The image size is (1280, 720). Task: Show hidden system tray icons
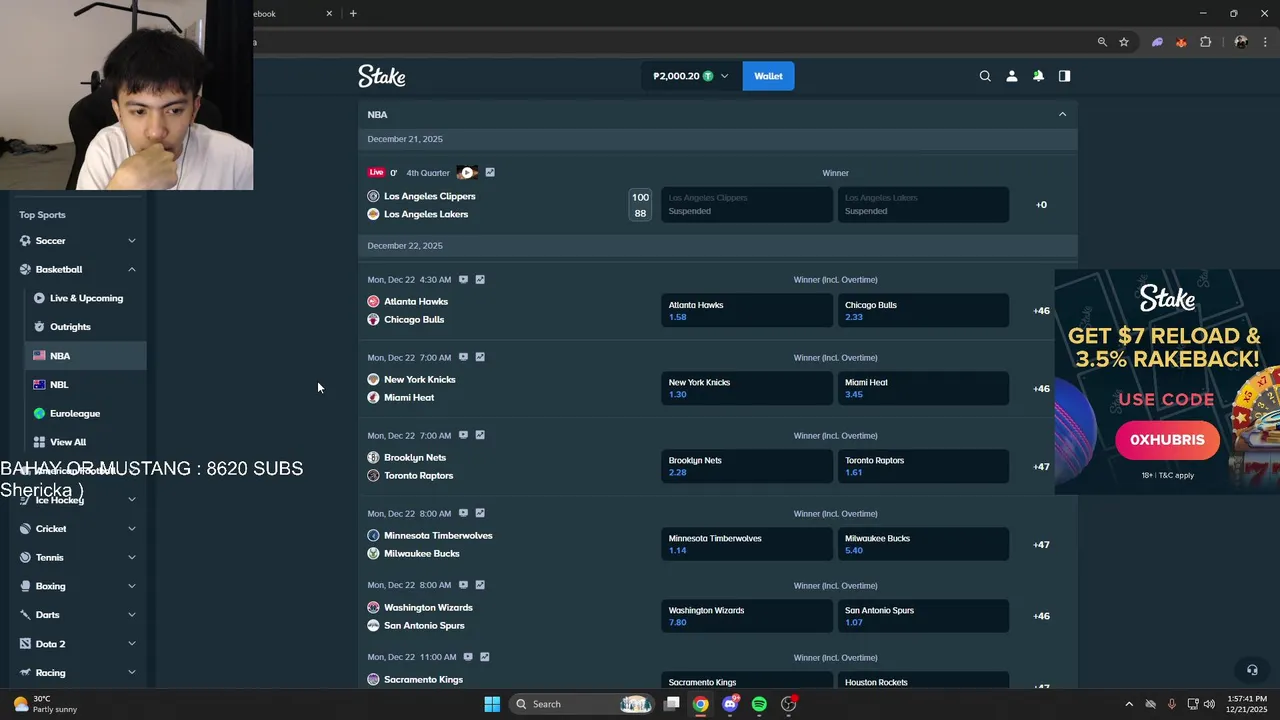point(1129,704)
